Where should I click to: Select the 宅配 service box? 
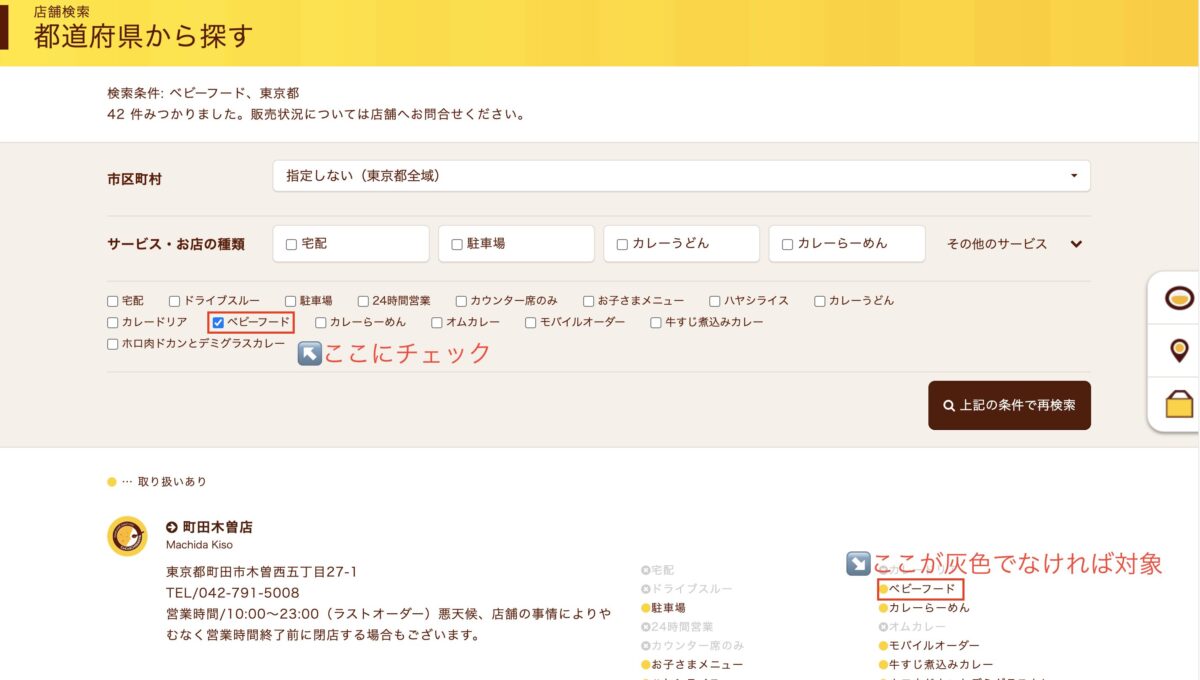click(x=350, y=244)
